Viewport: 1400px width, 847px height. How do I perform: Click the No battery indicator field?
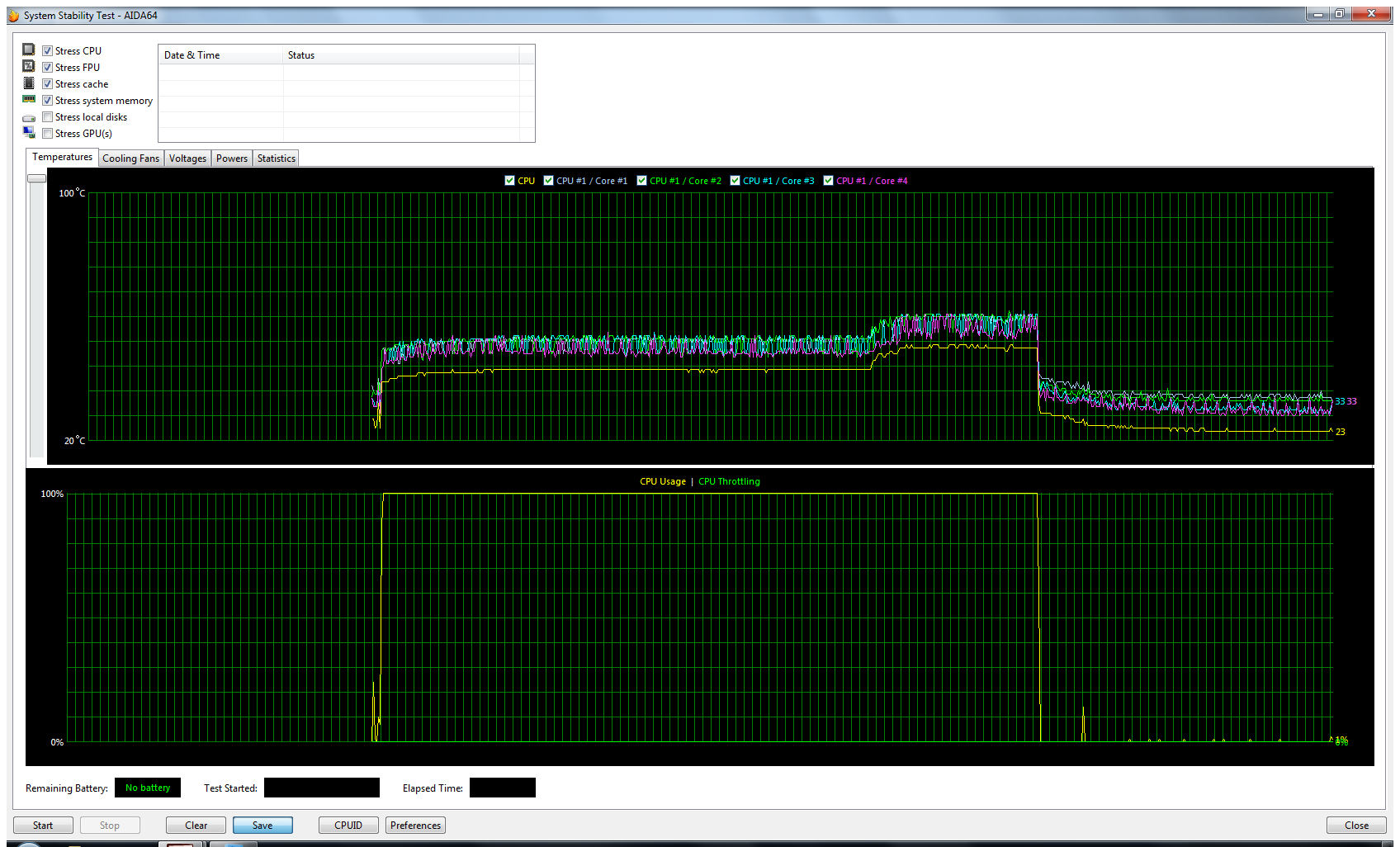(148, 788)
